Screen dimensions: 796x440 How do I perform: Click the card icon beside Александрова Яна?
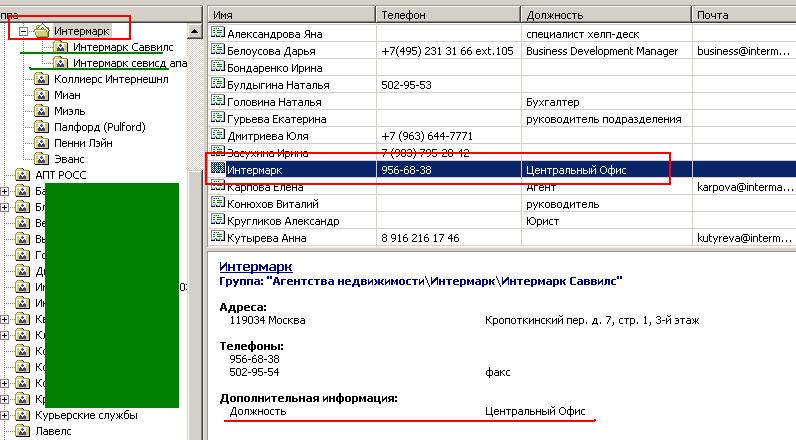218,32
